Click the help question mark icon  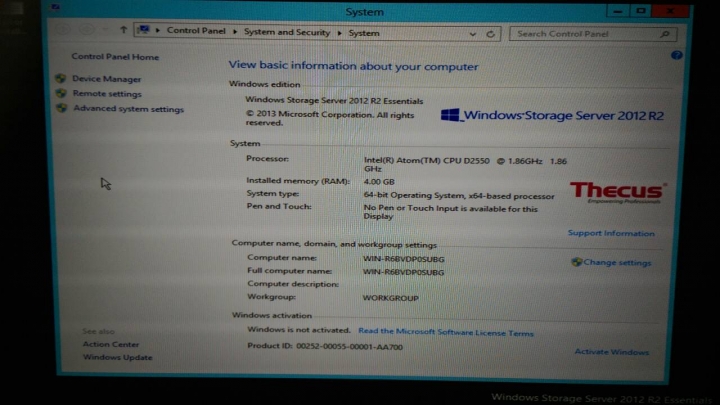point(676,56)
